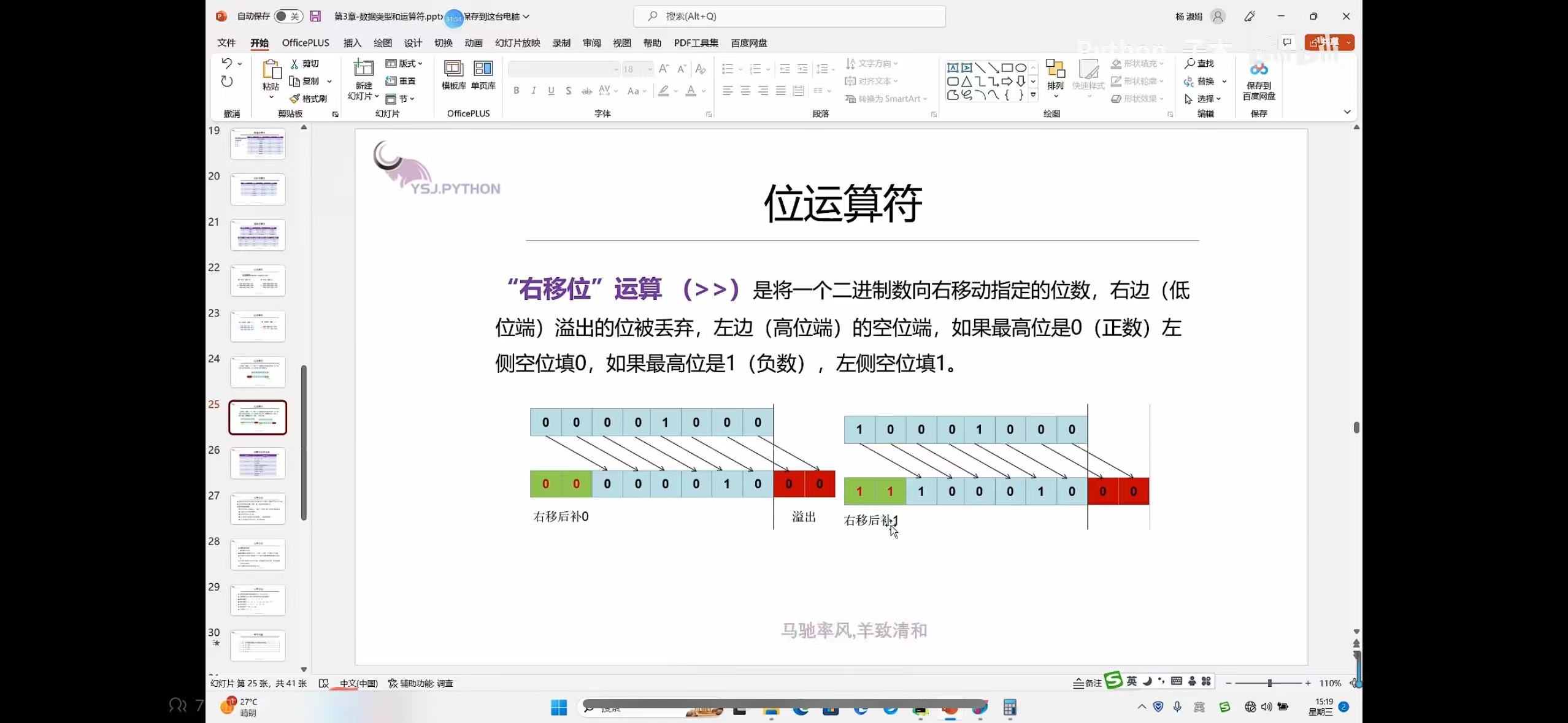Select slide 26 thumbnail
Viewport: 1568px width, 723px height.
258,462
